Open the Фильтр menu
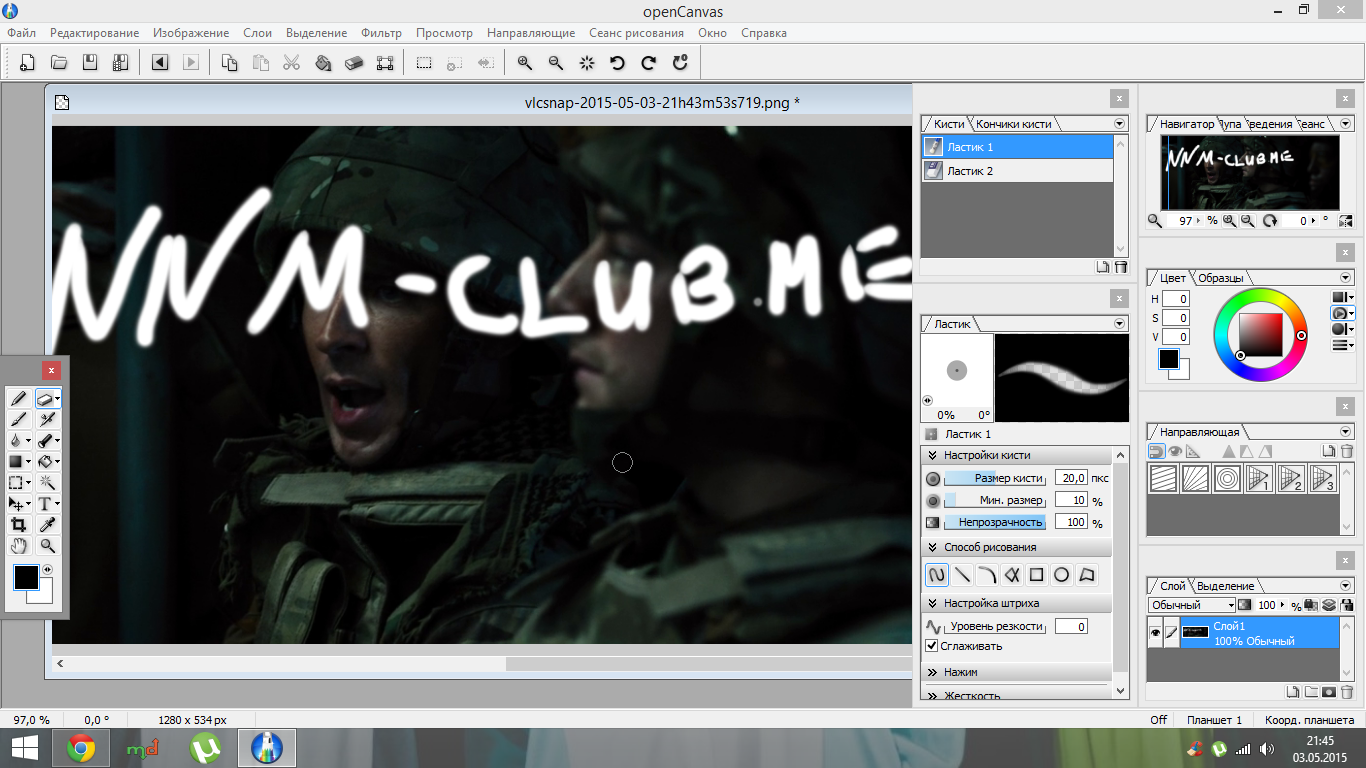Viewport: 1366px width, 768px height. 381,33
